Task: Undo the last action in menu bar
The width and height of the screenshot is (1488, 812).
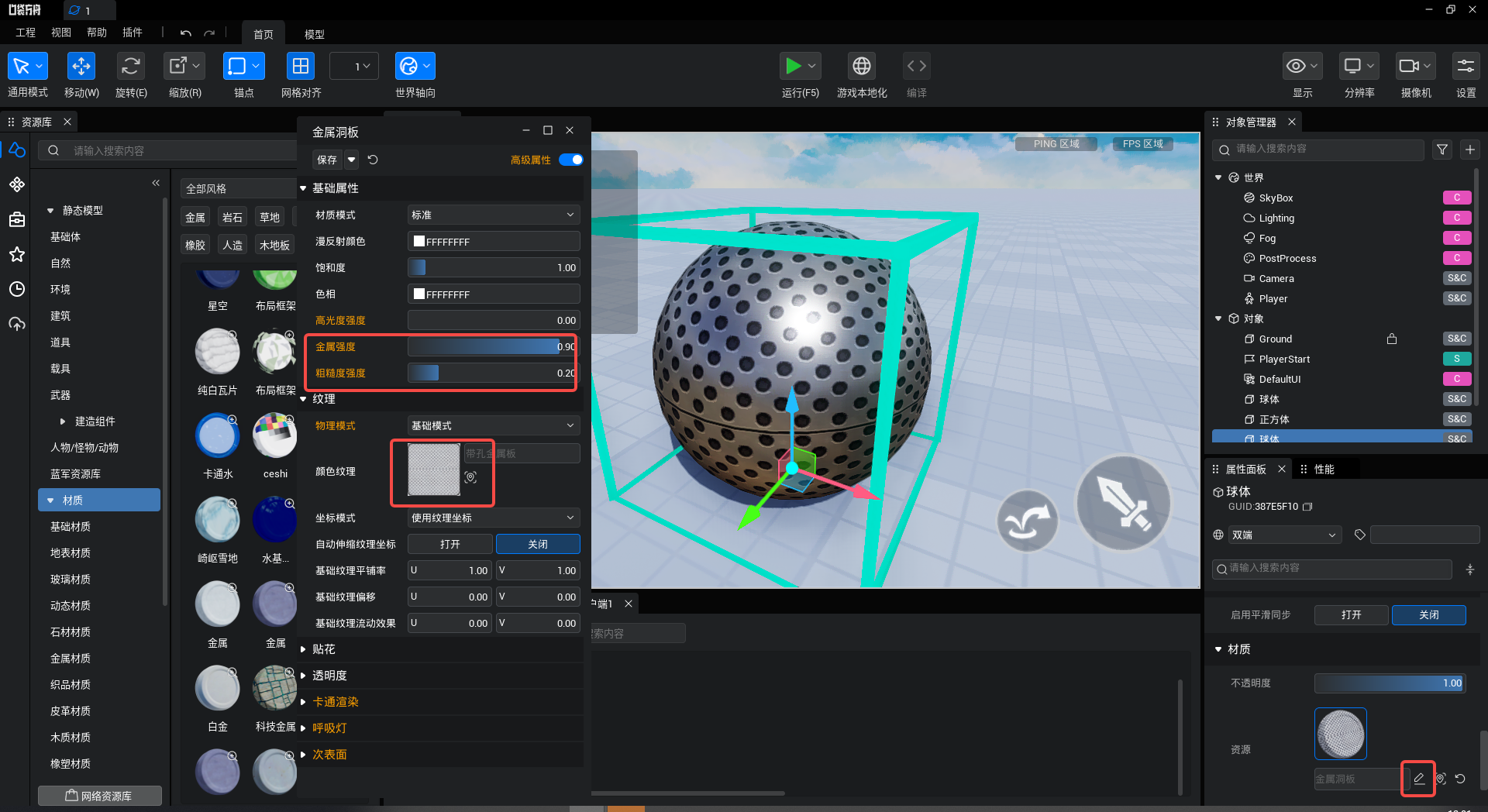Action: [185, 33]
